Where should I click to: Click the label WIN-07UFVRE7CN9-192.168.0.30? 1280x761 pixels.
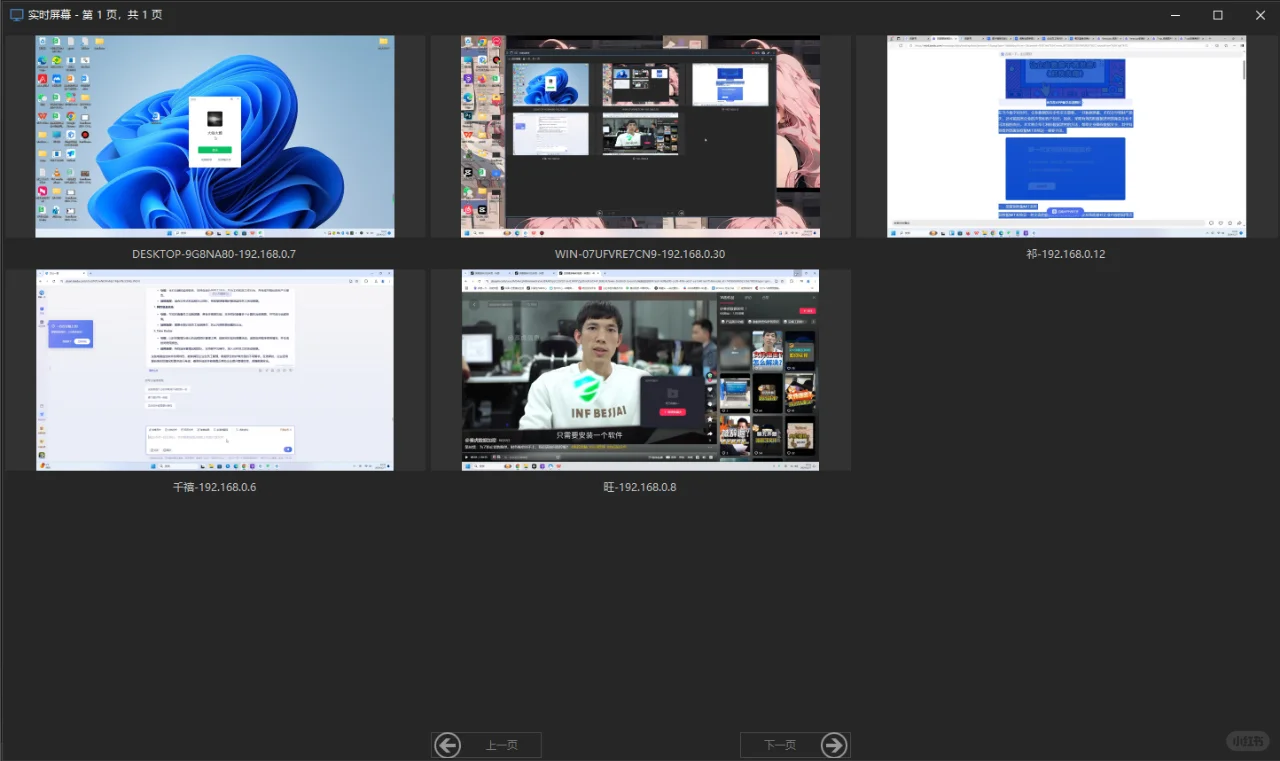click(x=640, y=254)
